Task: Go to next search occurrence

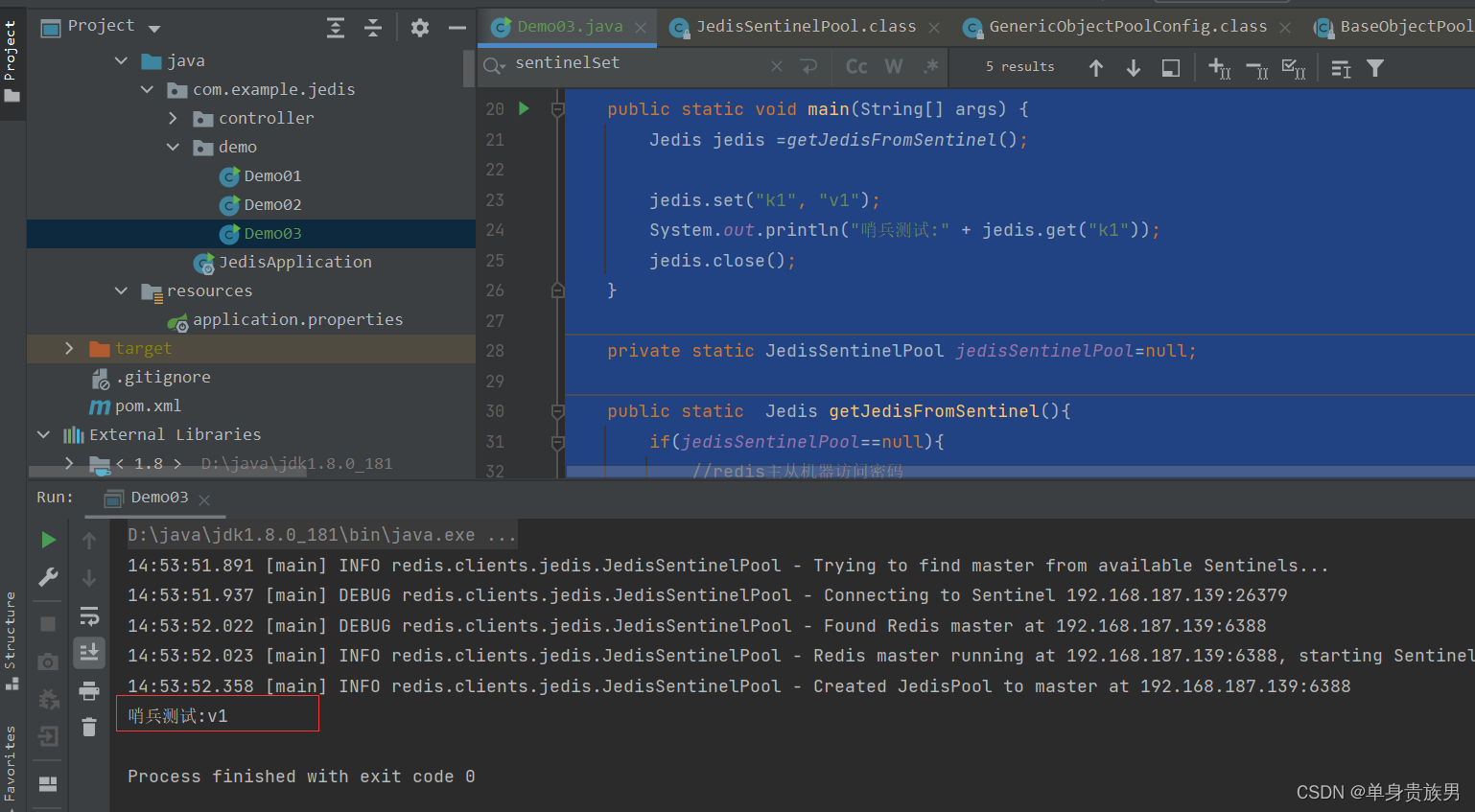Action: tap(1134, 68)
